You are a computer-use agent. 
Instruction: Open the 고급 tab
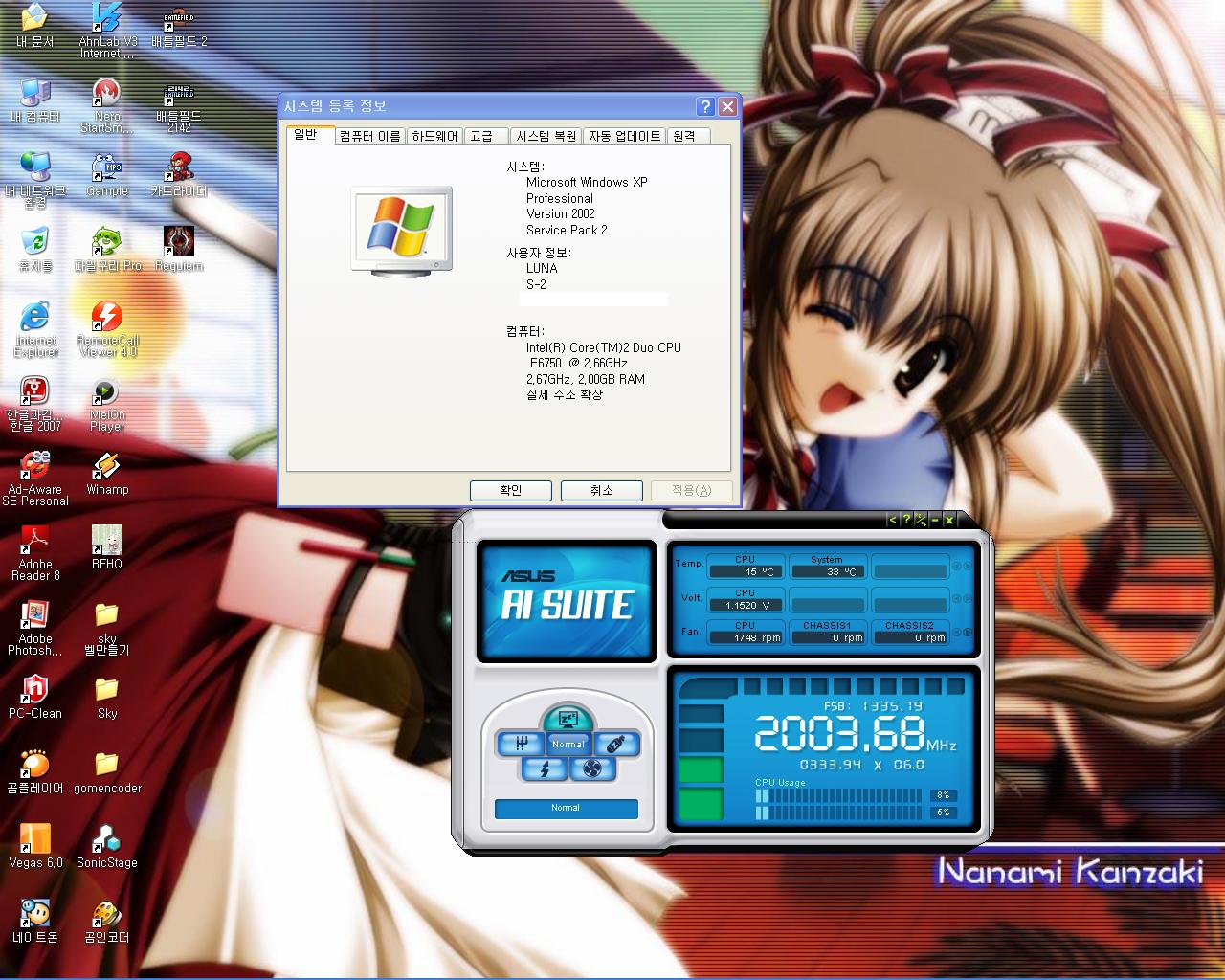coord(485,137)
